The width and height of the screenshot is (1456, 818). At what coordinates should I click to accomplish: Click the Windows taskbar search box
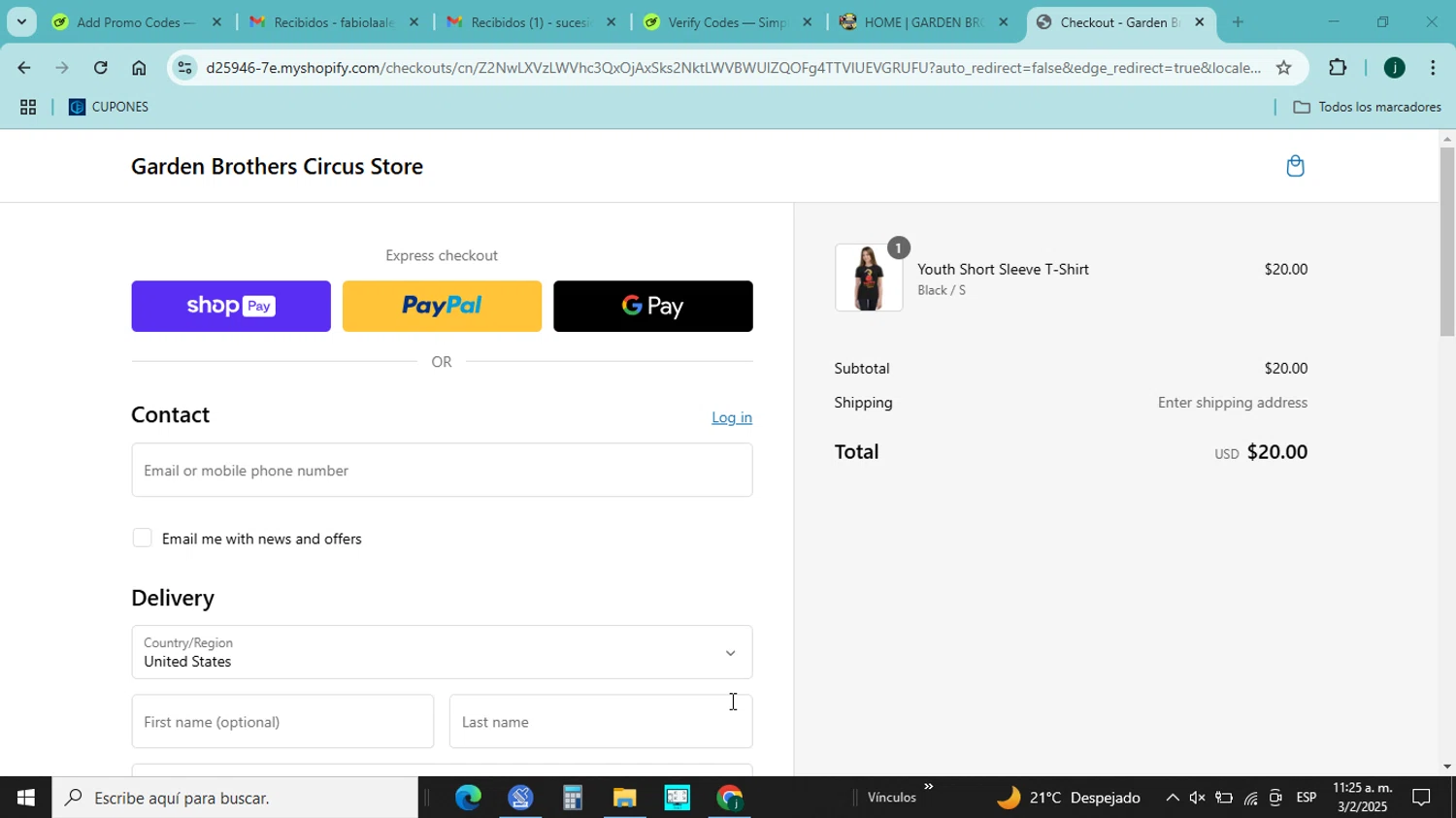235,798
